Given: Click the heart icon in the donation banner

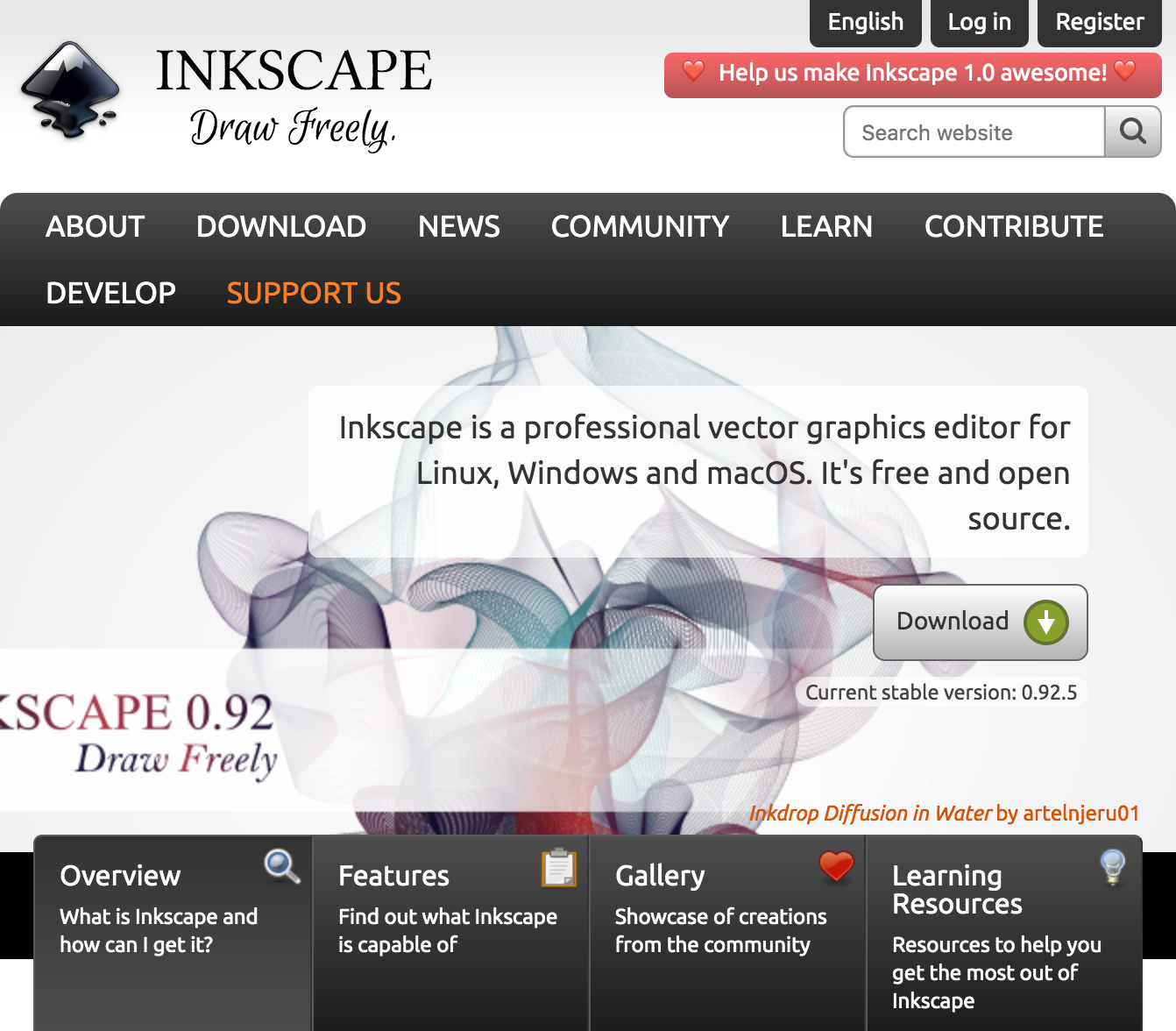Looking at the screenshot, I should pos(695,74).
